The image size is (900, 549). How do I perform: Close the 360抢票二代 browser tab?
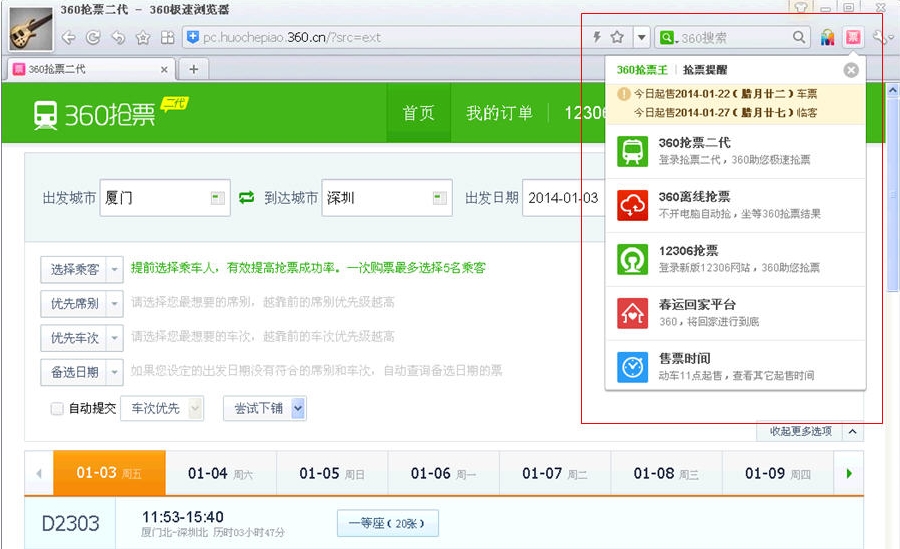pyautogui.click(x=164, y=69)
